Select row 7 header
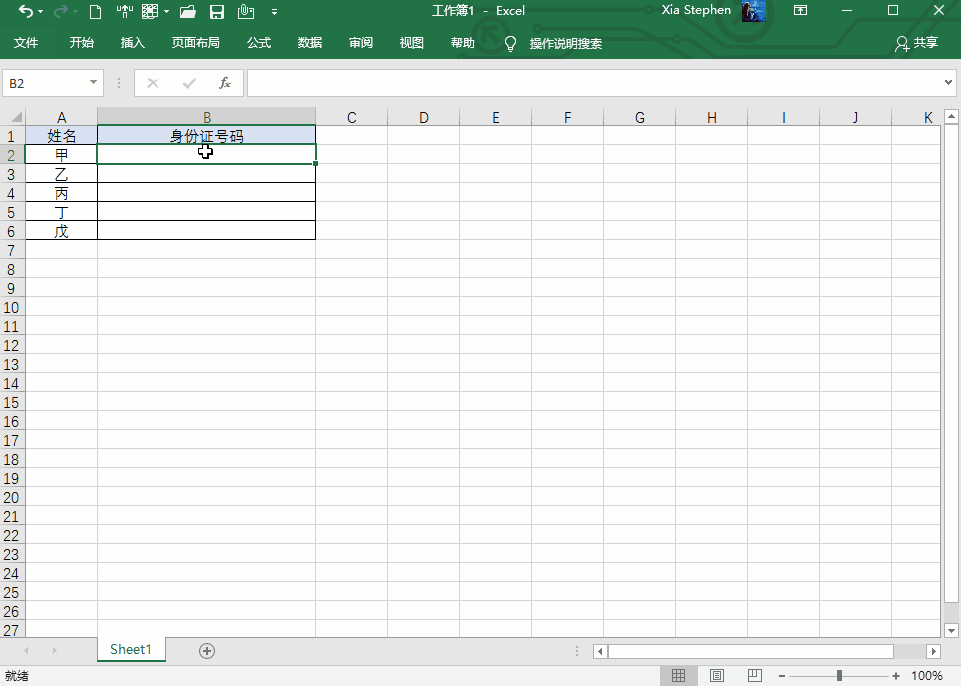961x686 pixels. [12, 250]
